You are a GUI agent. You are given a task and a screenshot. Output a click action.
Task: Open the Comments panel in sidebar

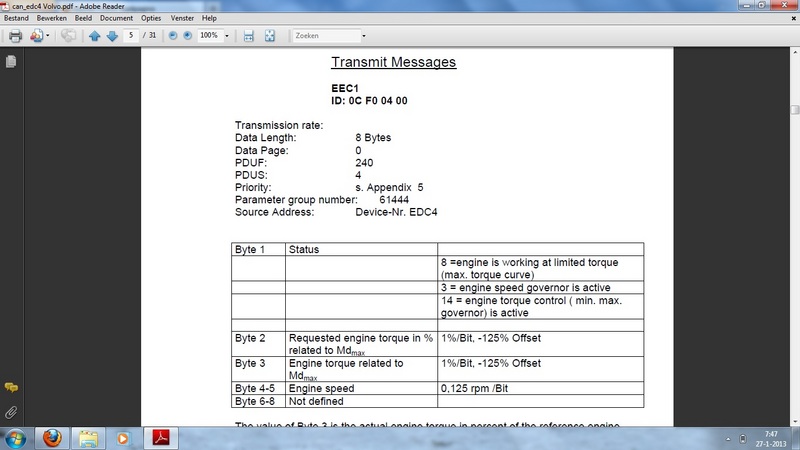[x=11, y=387]
